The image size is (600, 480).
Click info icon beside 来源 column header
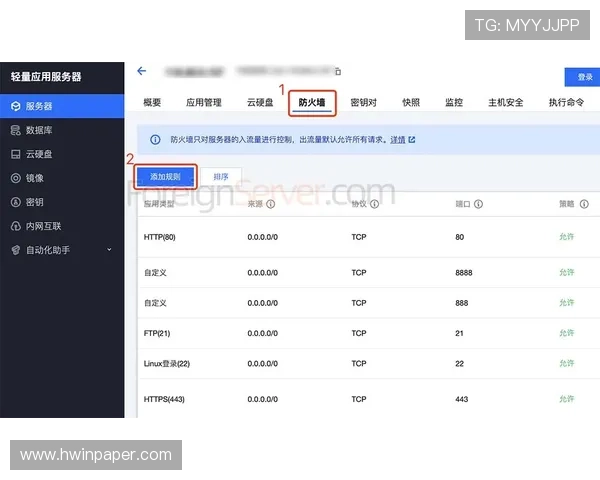click(272, 205)
